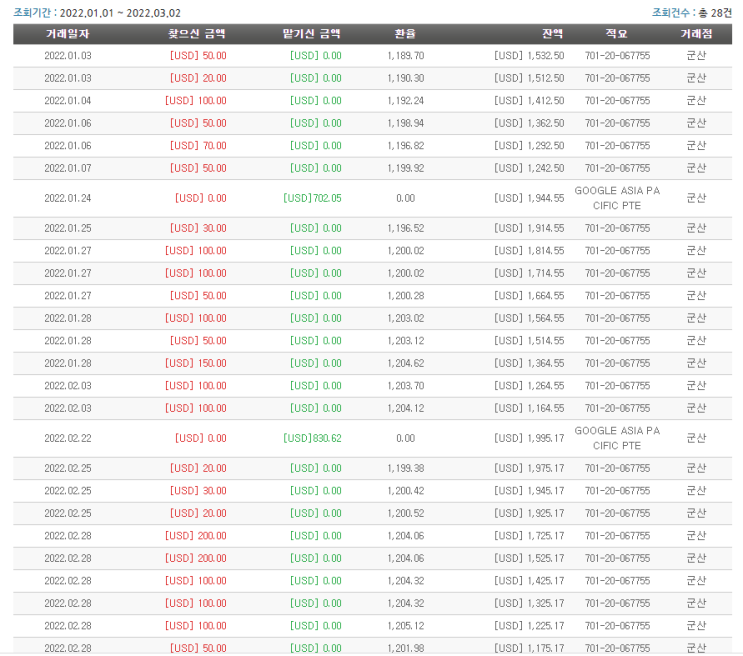Click exchange rate 1,204.62
Viewport: 743px width, 656px height.
tap(406, 364)
